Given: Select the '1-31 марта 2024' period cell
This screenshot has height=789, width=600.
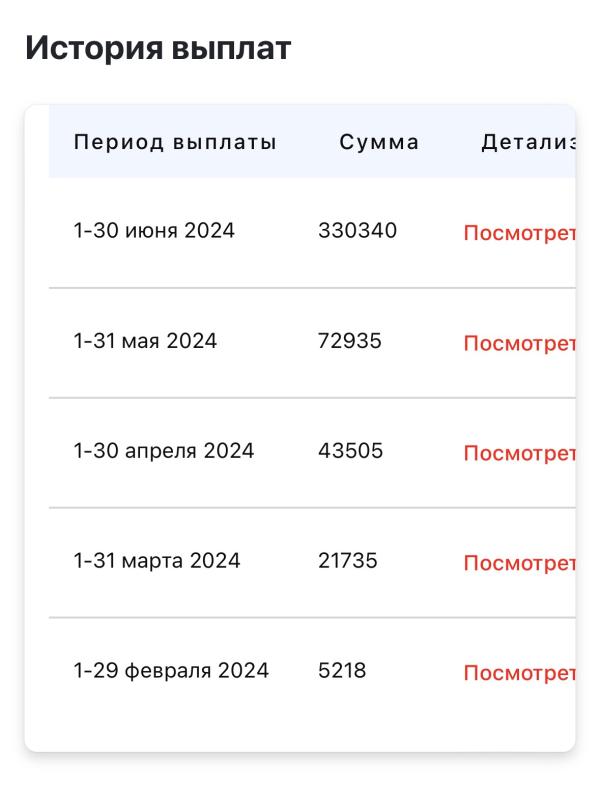Looking at the screenshot, I should pos(157,560).
